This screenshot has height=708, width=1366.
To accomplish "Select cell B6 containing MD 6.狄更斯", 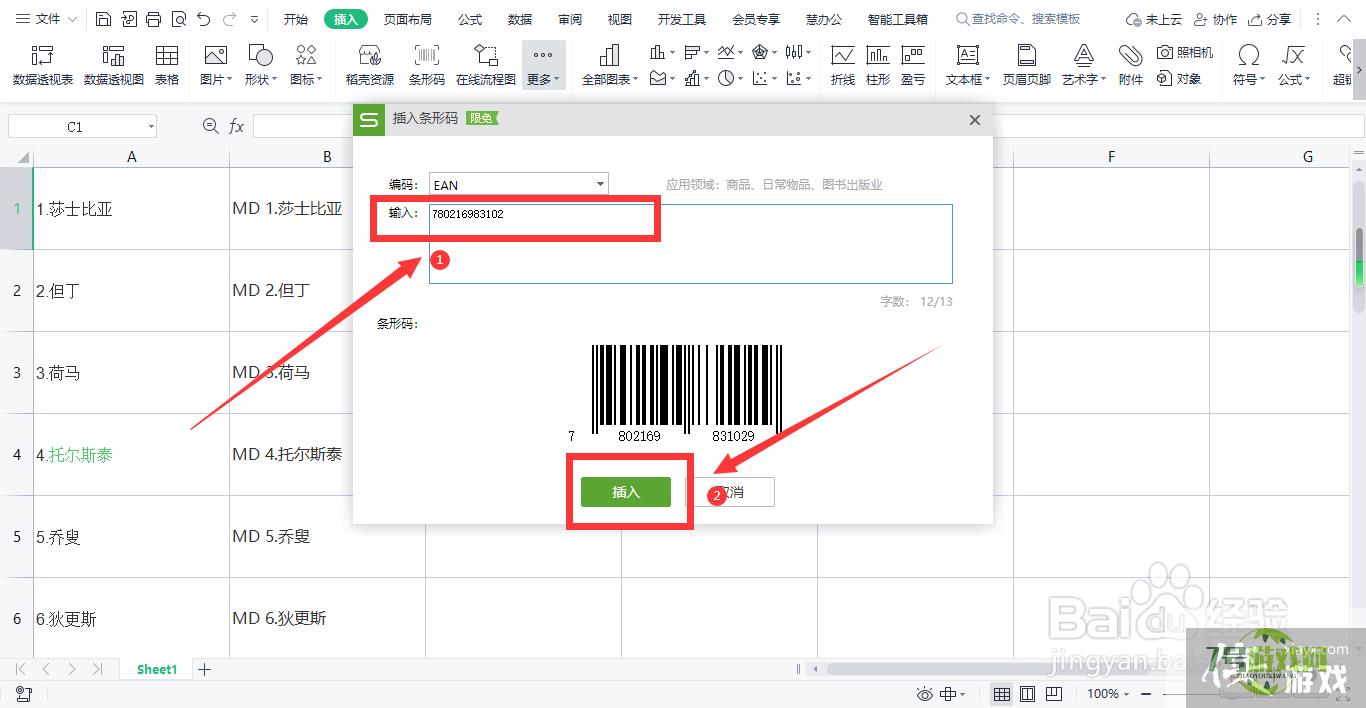I will (x=327, y=619).
